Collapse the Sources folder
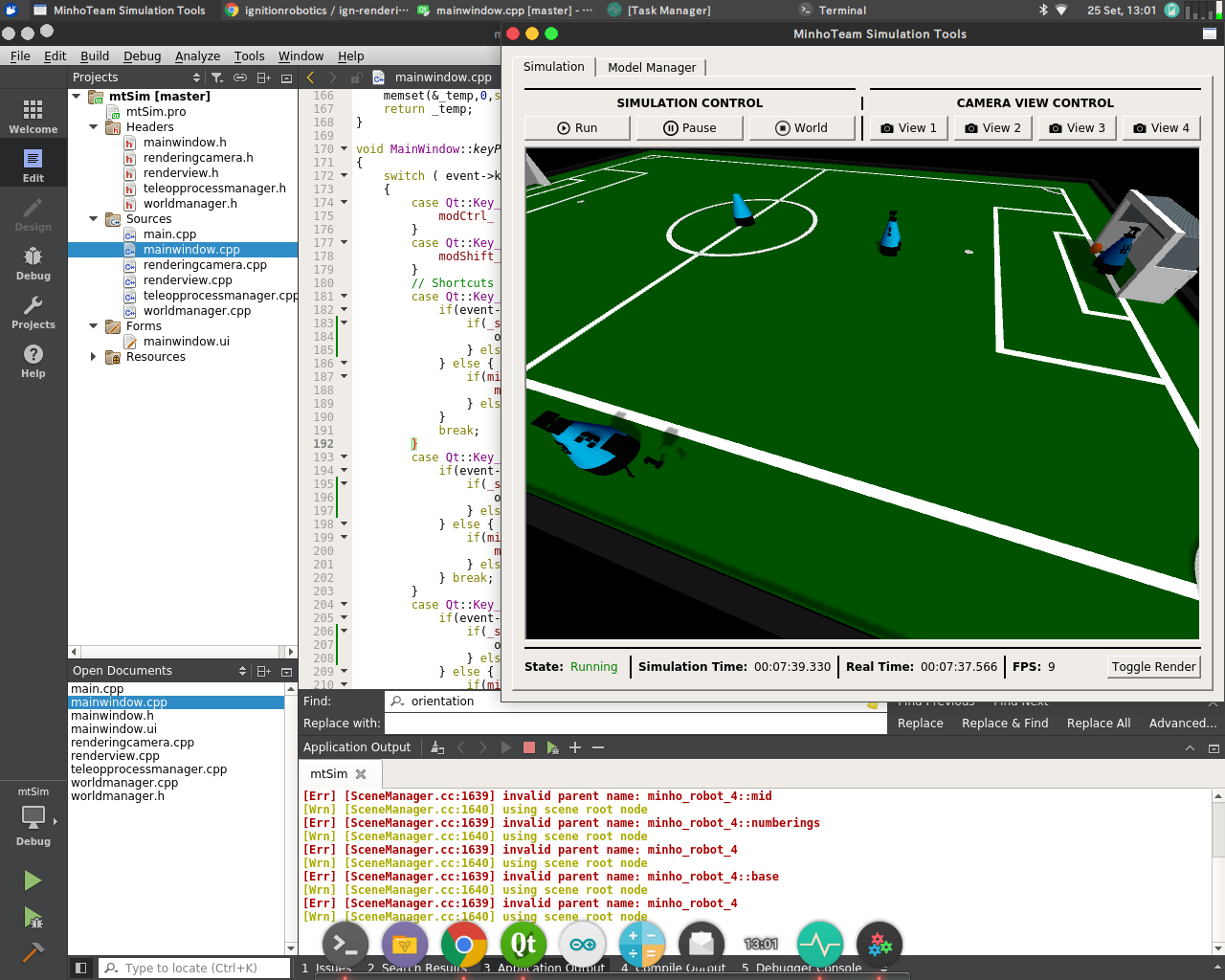Screen dimensions: 1225x980 pos(94,218)
